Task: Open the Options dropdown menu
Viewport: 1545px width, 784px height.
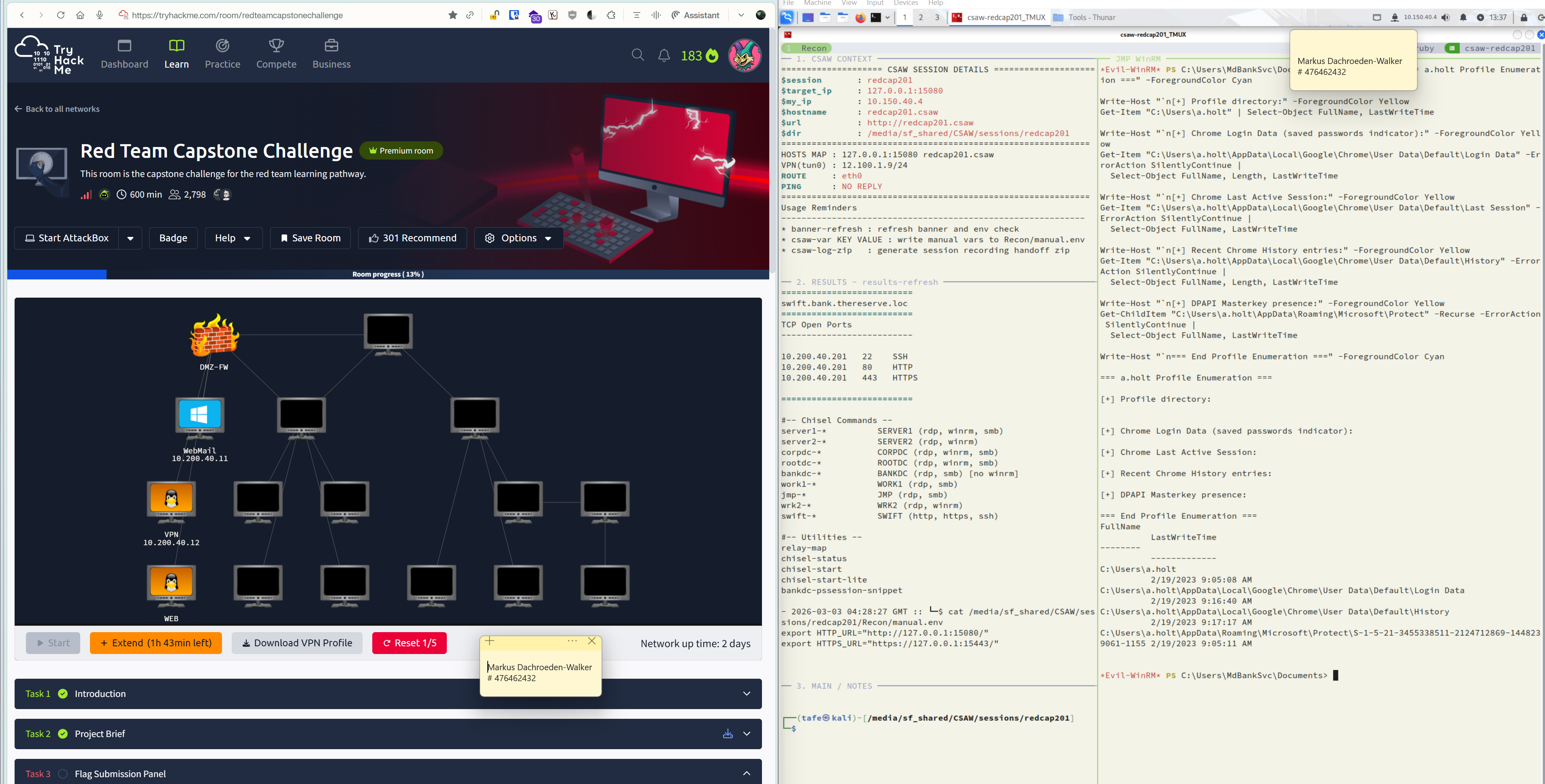Action: pos(518,238)
